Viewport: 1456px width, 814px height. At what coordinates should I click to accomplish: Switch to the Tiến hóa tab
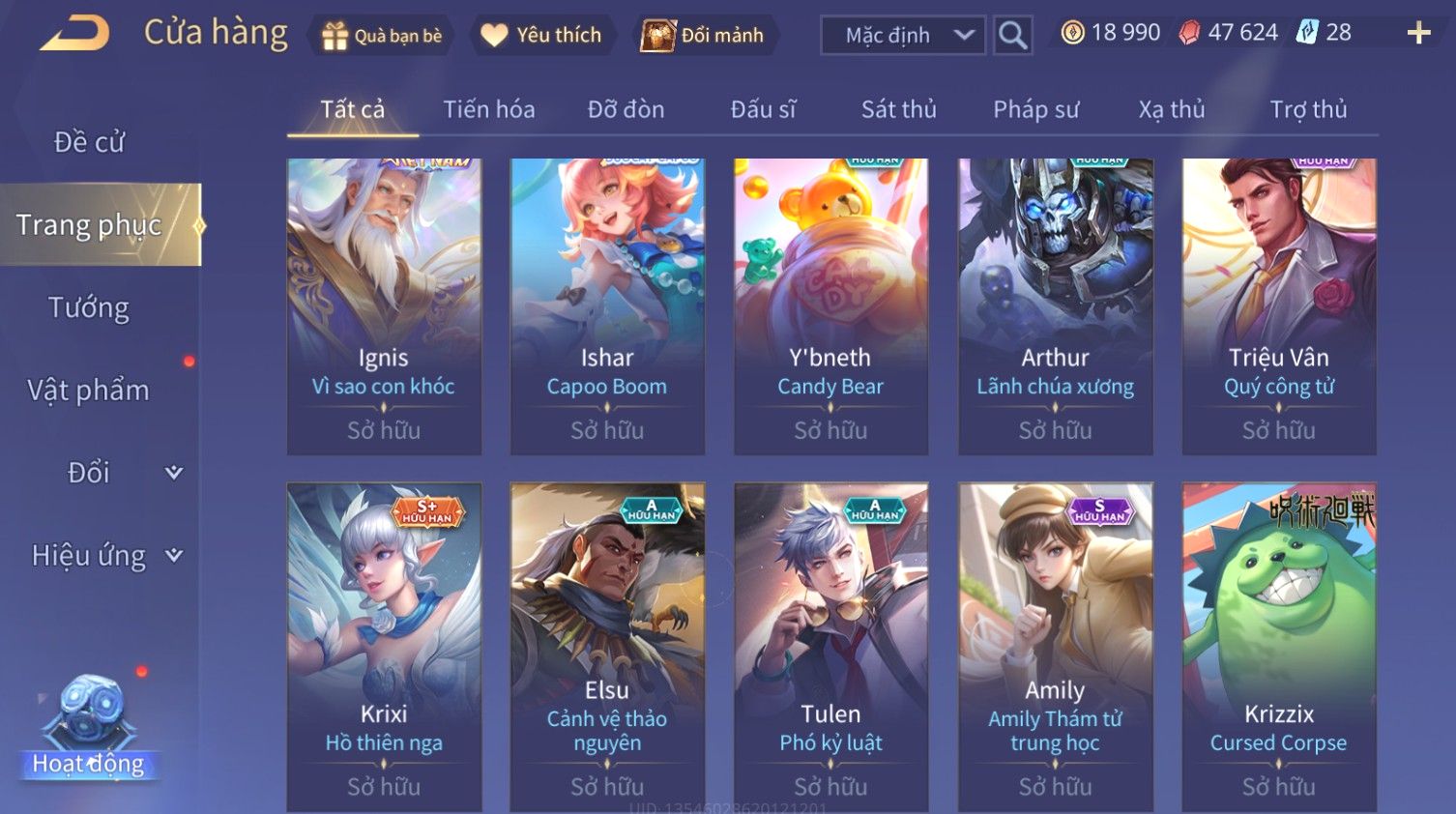489,109
